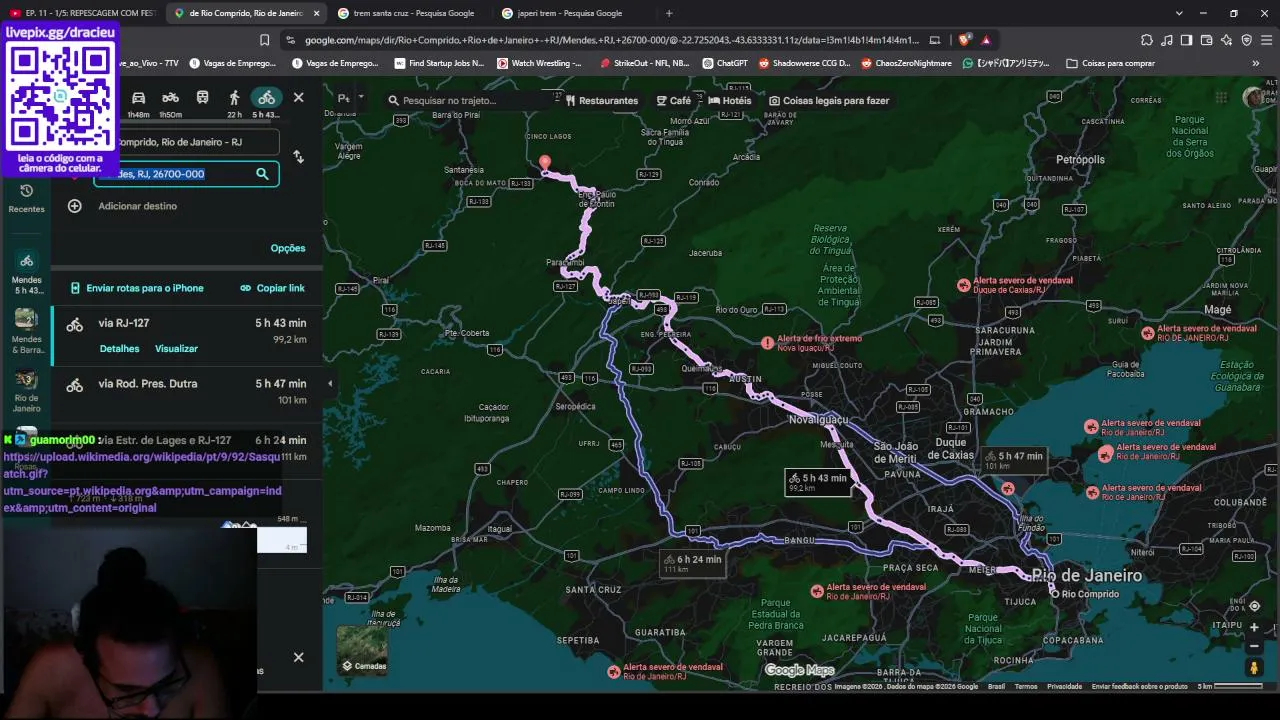Select route via Rod. Pres. Dutra
The height and width of the screenshot is (720, 1280).
tap(187, 391)
